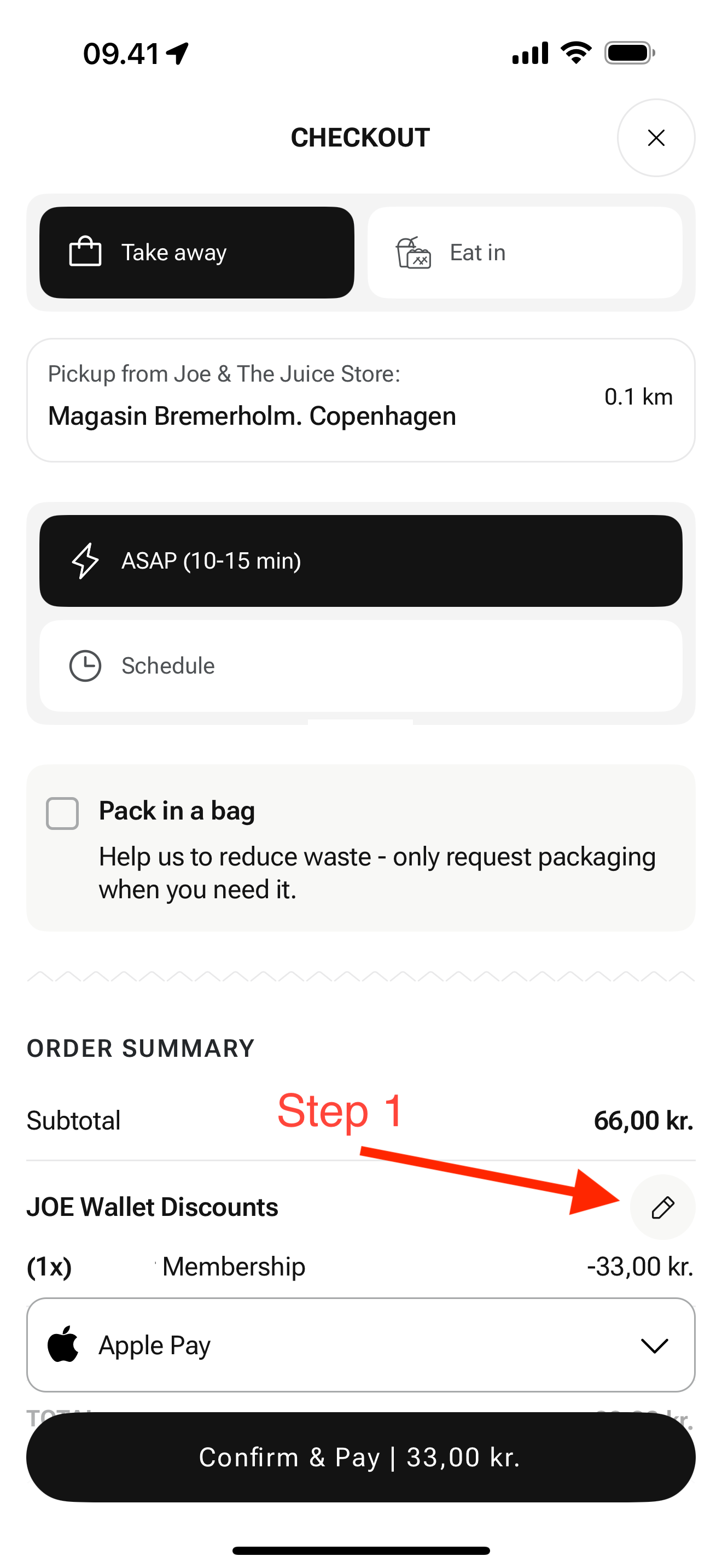722x1568 pixels.
Task: Open the Apple Pay payment method dropdown
Action: 360,1345
